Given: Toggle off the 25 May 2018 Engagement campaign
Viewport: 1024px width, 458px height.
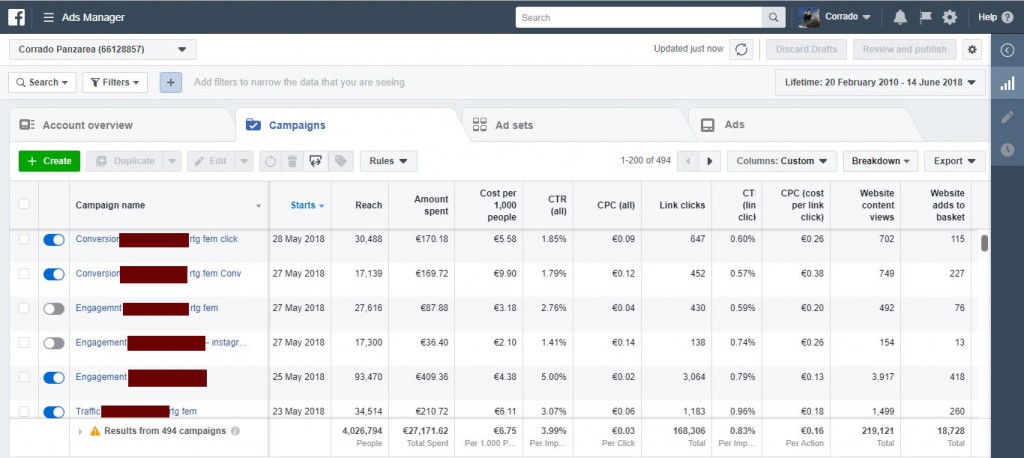Looking at the screenshot, I should pyautogui.click(x=54, y=377).
